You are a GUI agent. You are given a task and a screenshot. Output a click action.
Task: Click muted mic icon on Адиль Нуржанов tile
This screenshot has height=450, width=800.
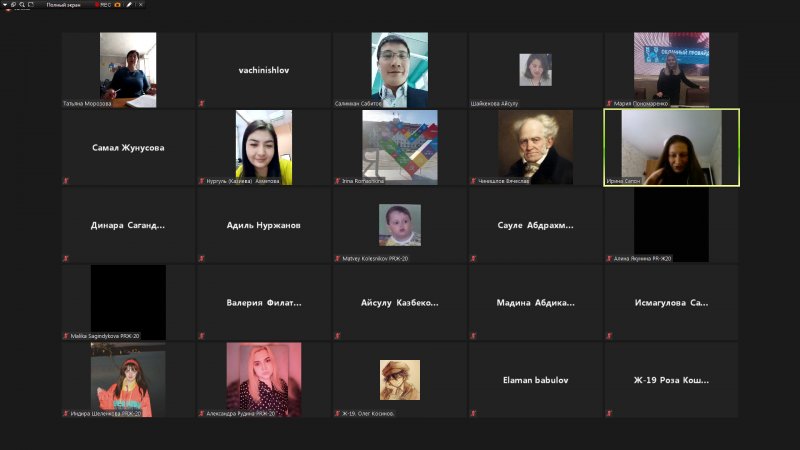[x=202, y=258]
